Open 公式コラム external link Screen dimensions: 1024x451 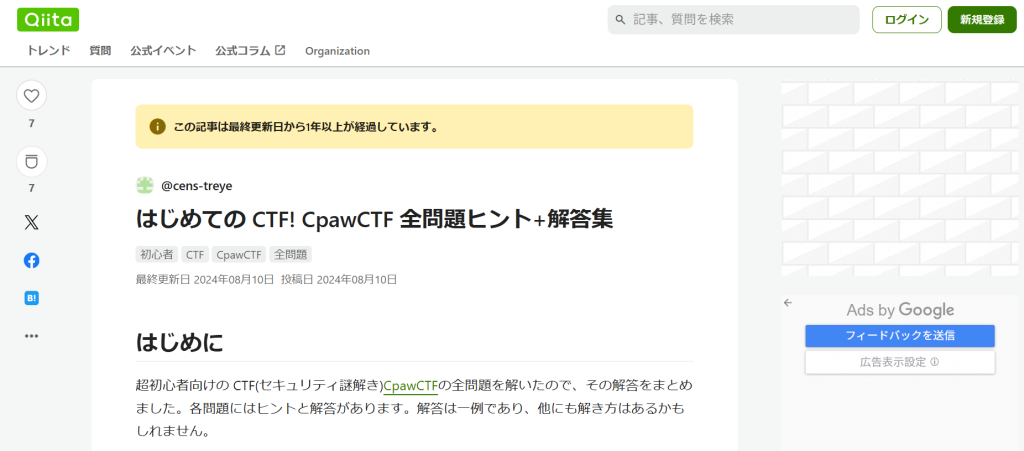pyautogui.click(x=250, y=51)
